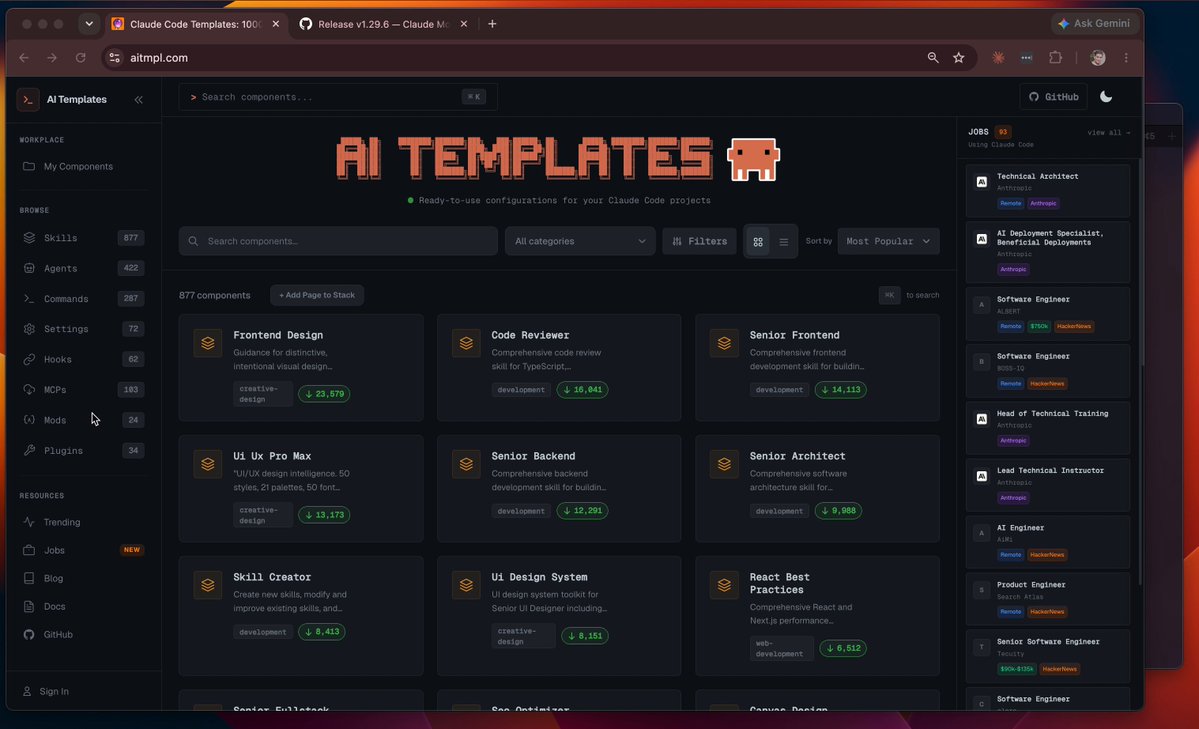1199x729 pixels.
Task: Open the Chrome tab search dropdown arrow
Action: point(89,24)
